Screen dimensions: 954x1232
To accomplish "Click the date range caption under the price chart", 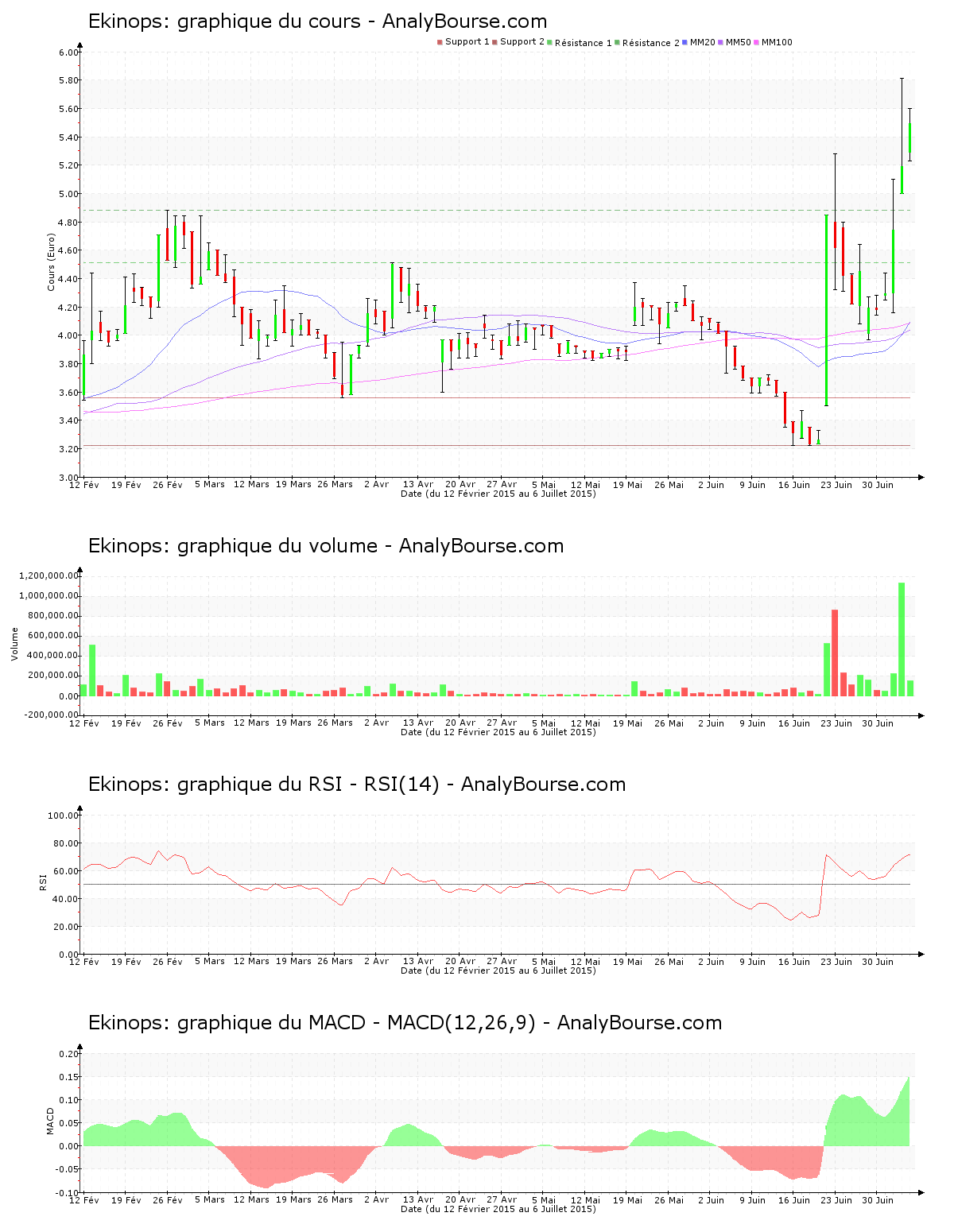I will pyautogui.click(x=498, y=494).
